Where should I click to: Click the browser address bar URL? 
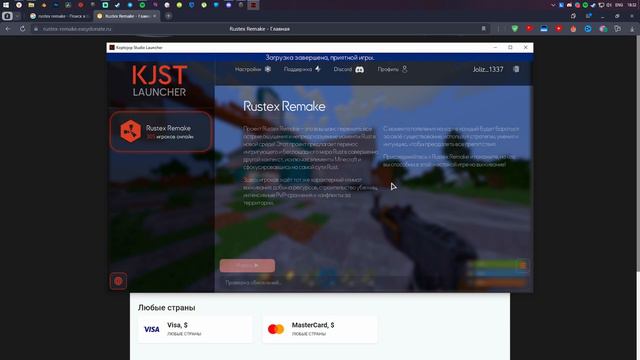pyautogui.click(x=77, y=29)
